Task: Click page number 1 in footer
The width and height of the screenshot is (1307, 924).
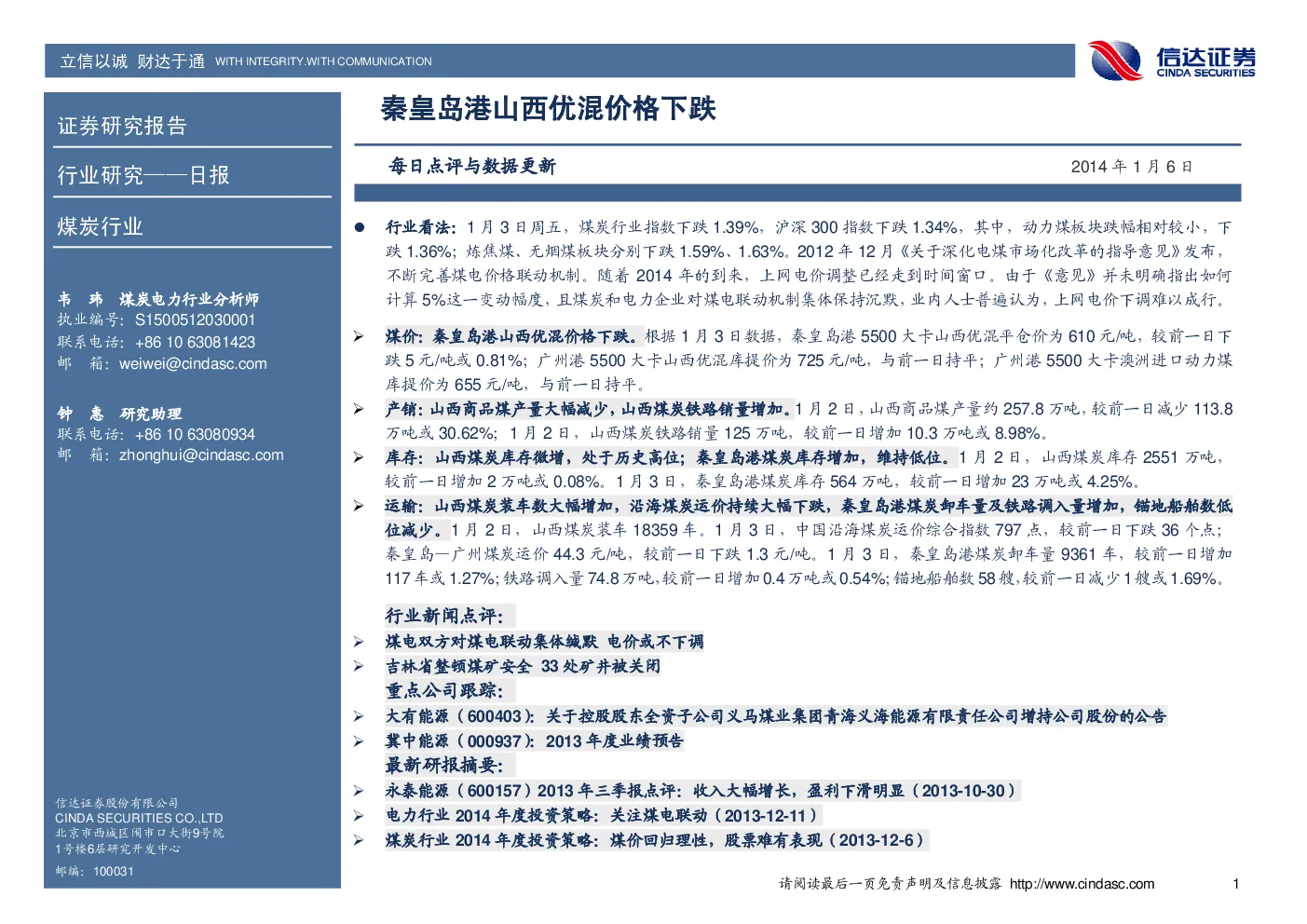Action: (x=1236, y=884)
